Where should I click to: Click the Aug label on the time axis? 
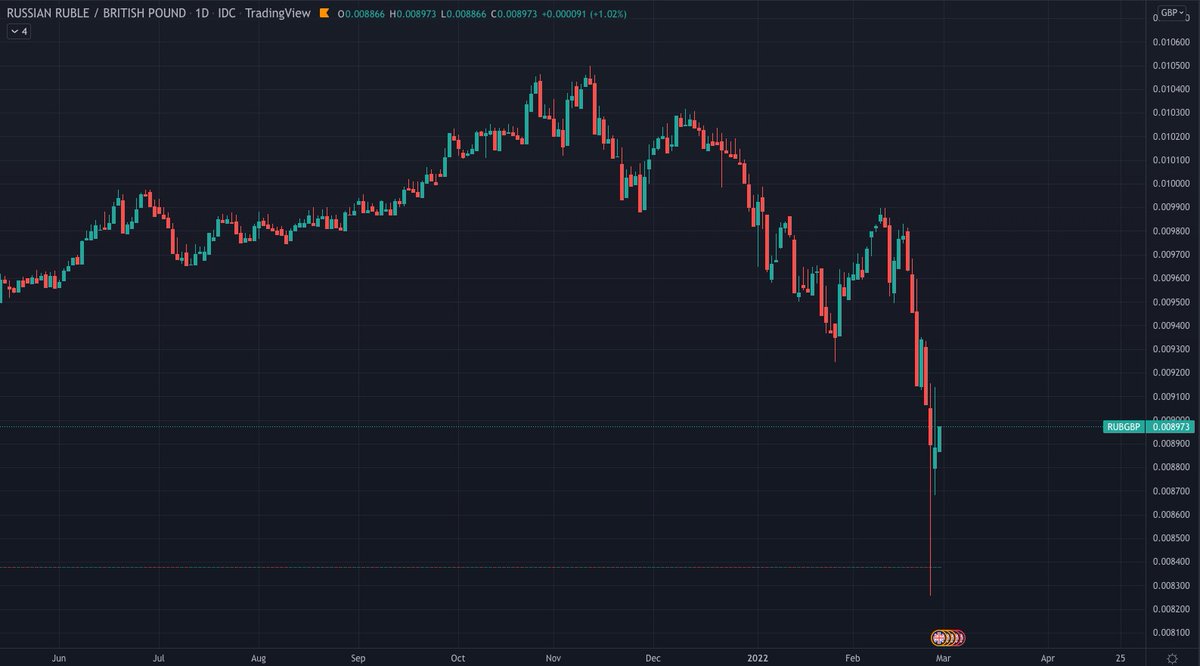point(258,660)
